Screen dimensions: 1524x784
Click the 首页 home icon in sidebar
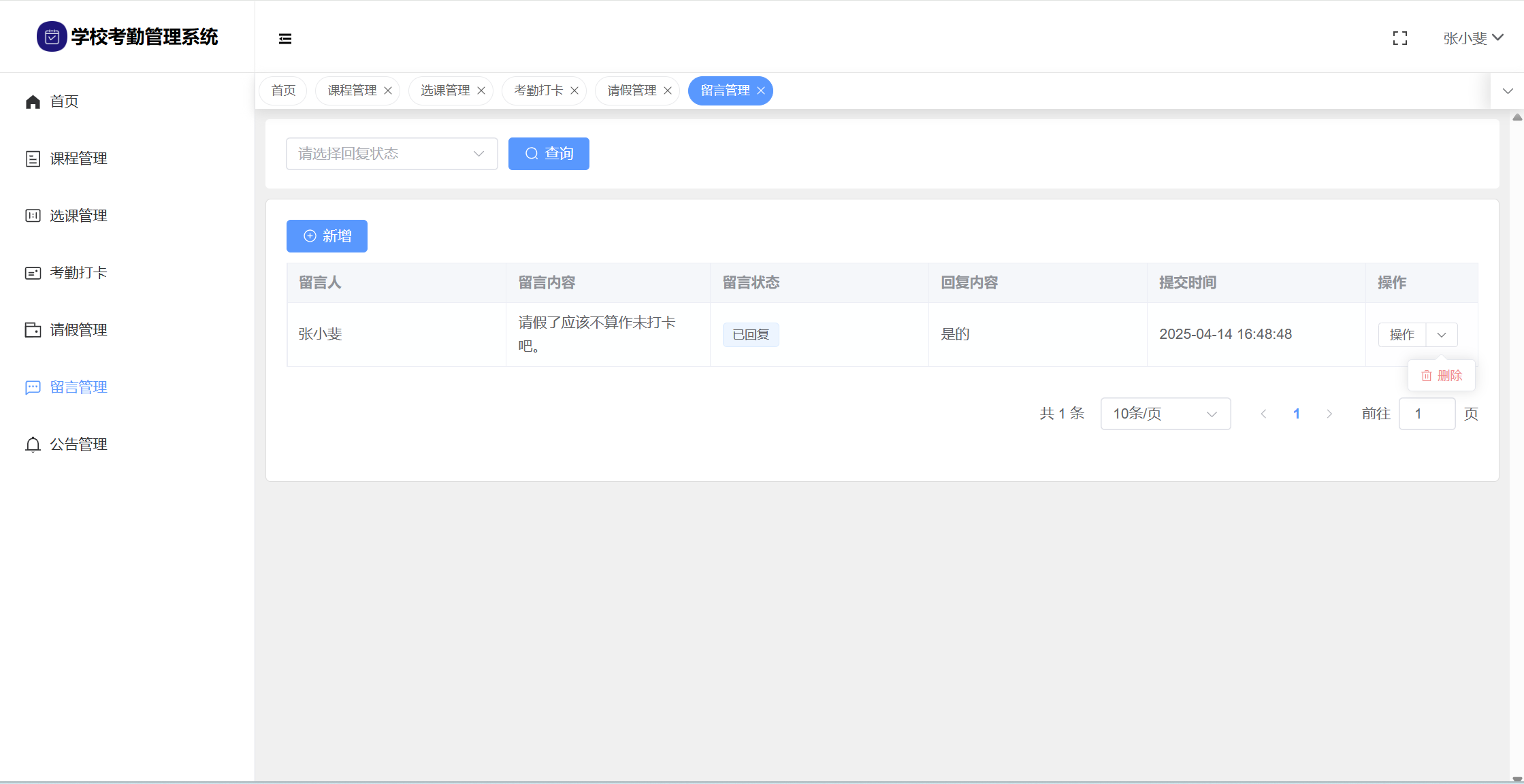coord(33,101)
